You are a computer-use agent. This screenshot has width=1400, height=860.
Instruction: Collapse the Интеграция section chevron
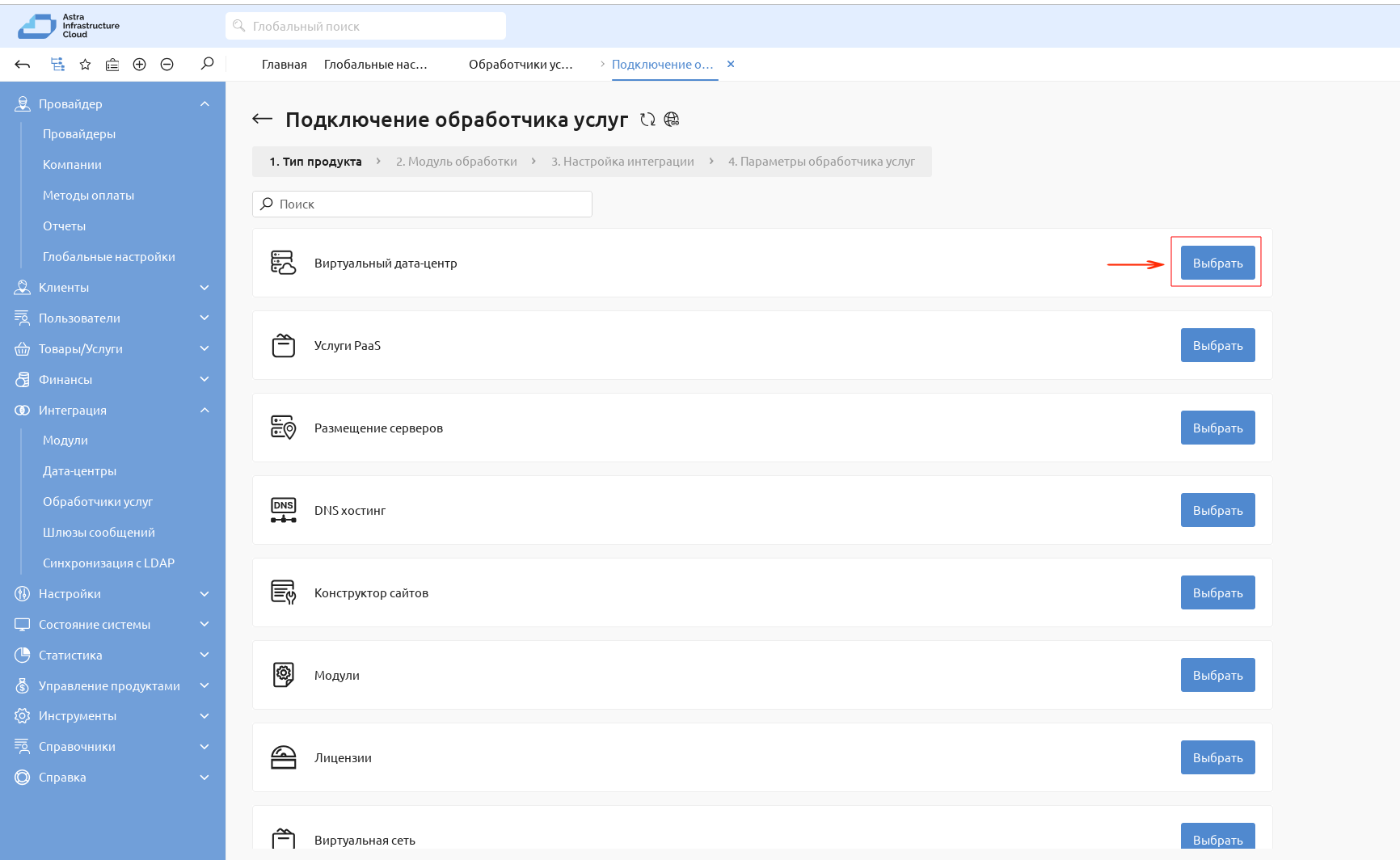205,410
